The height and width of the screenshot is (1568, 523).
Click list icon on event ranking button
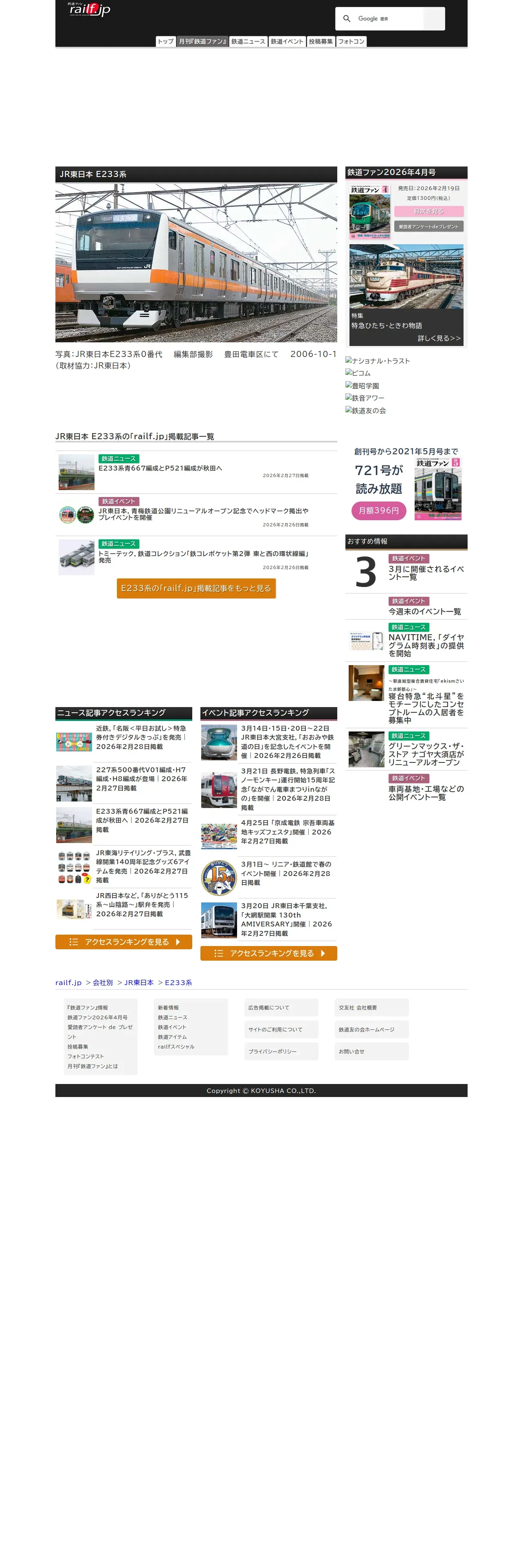pos(219,953)
